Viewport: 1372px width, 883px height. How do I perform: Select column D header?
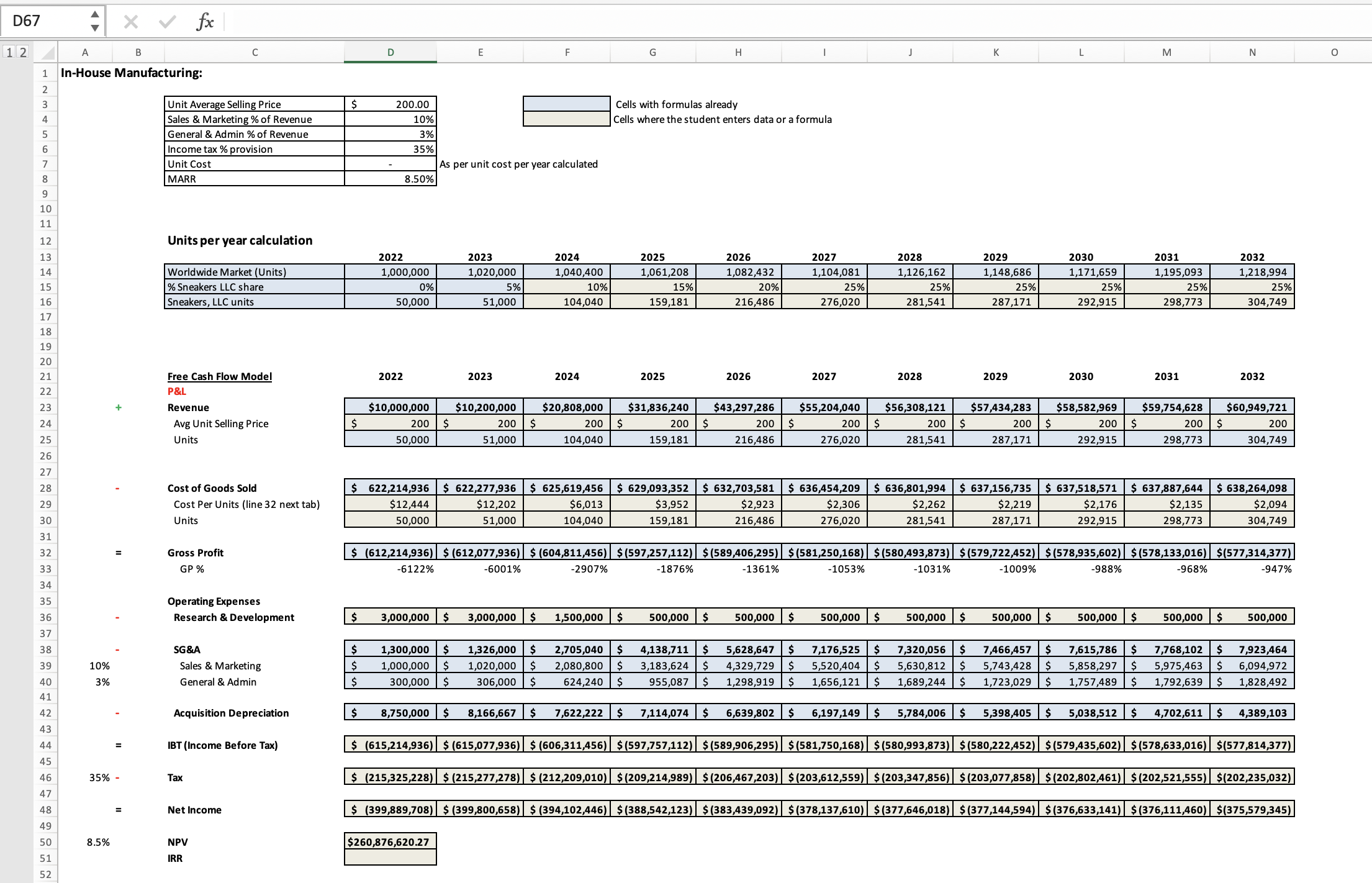[390, 52]
